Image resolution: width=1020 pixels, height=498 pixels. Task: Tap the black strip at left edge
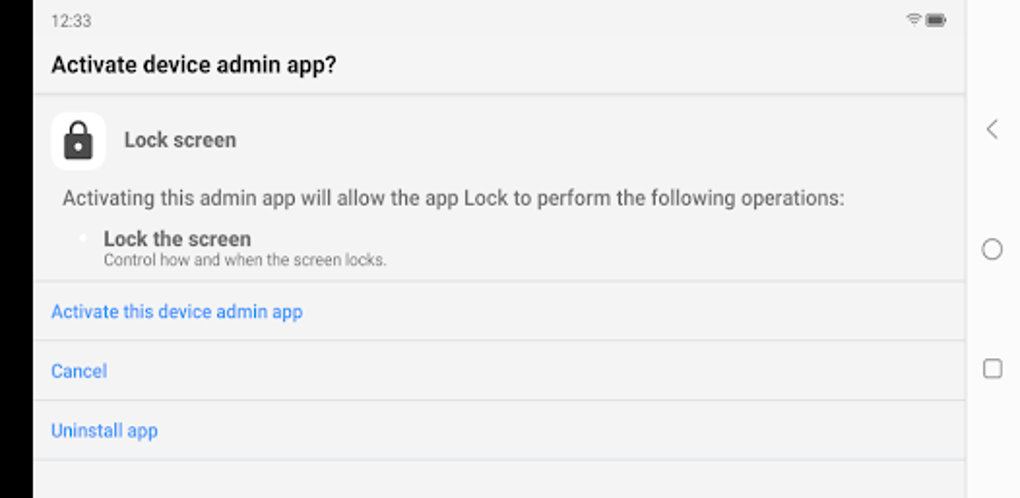point(16,250)
